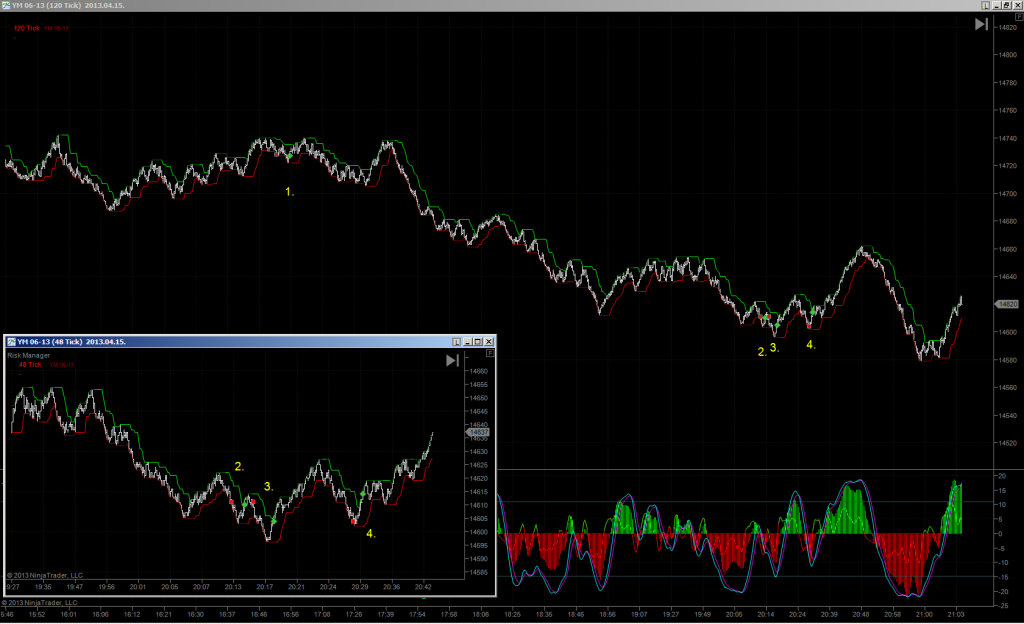
Task: Maximize the 48 Tick chart window
Action: coord(478,341)
